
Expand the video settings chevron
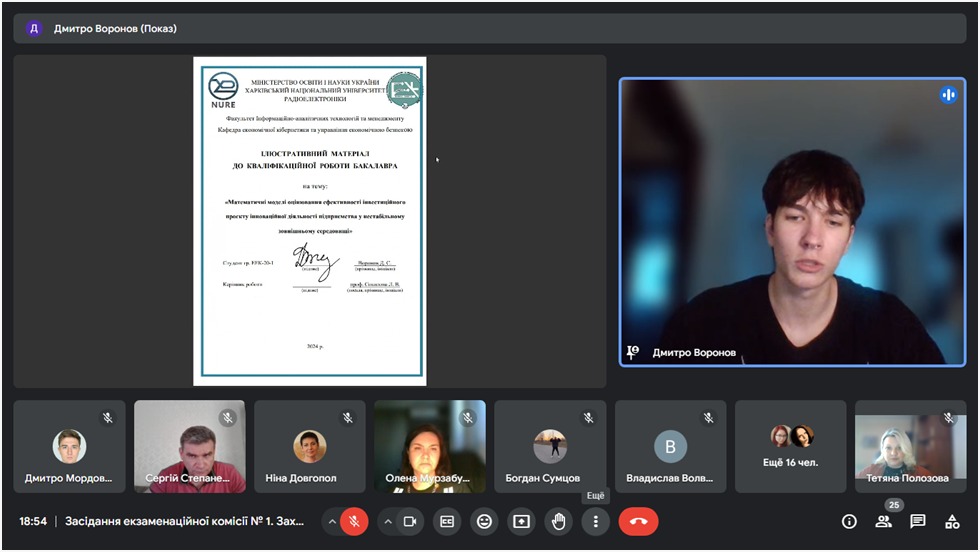(386, 521)
